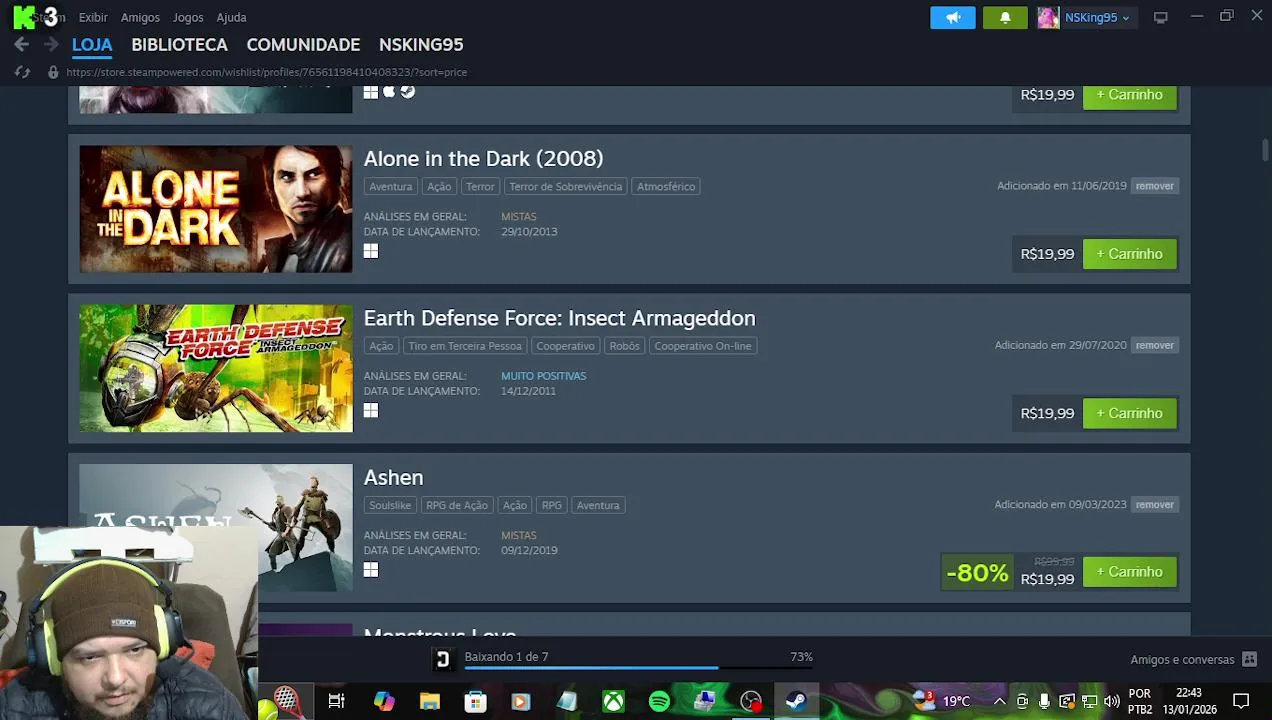1272x720 pixels.
Task: Click the Terror de Sobrevivência tag
Action: pos(565,187)
